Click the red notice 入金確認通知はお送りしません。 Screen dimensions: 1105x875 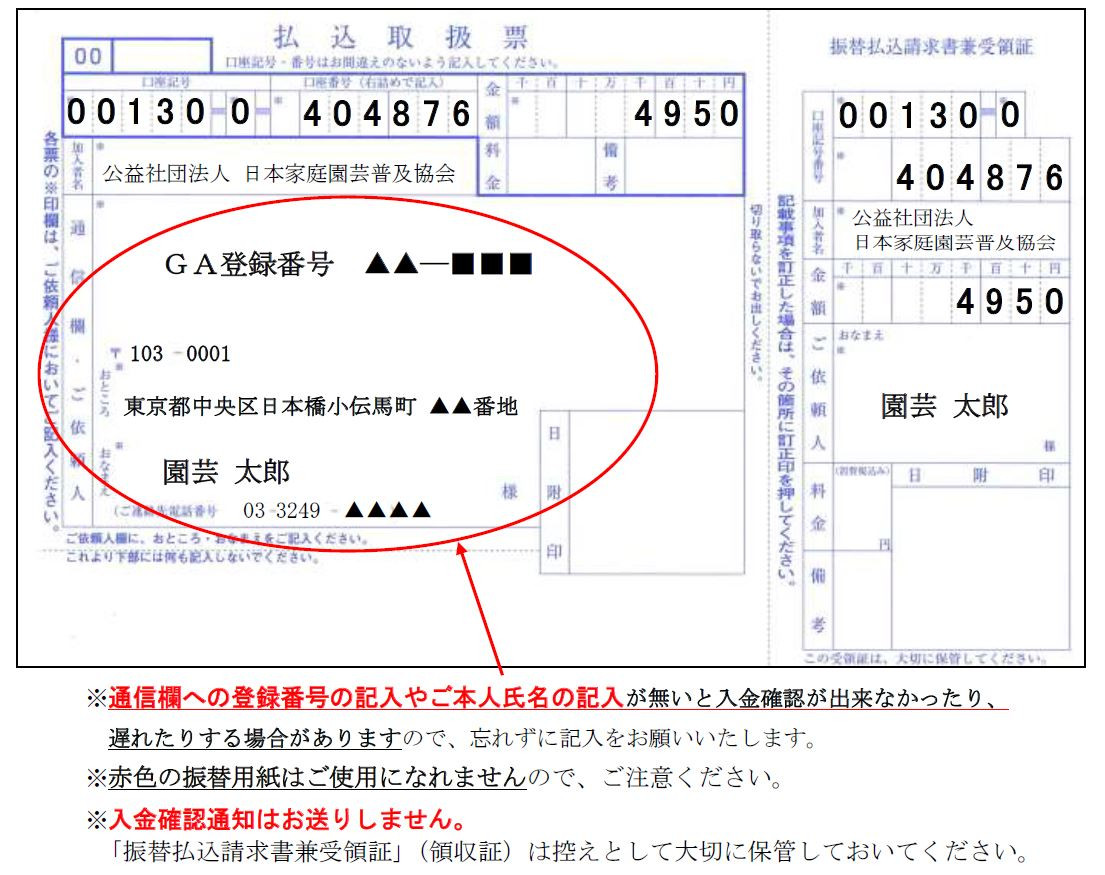[x=288, y=819]
